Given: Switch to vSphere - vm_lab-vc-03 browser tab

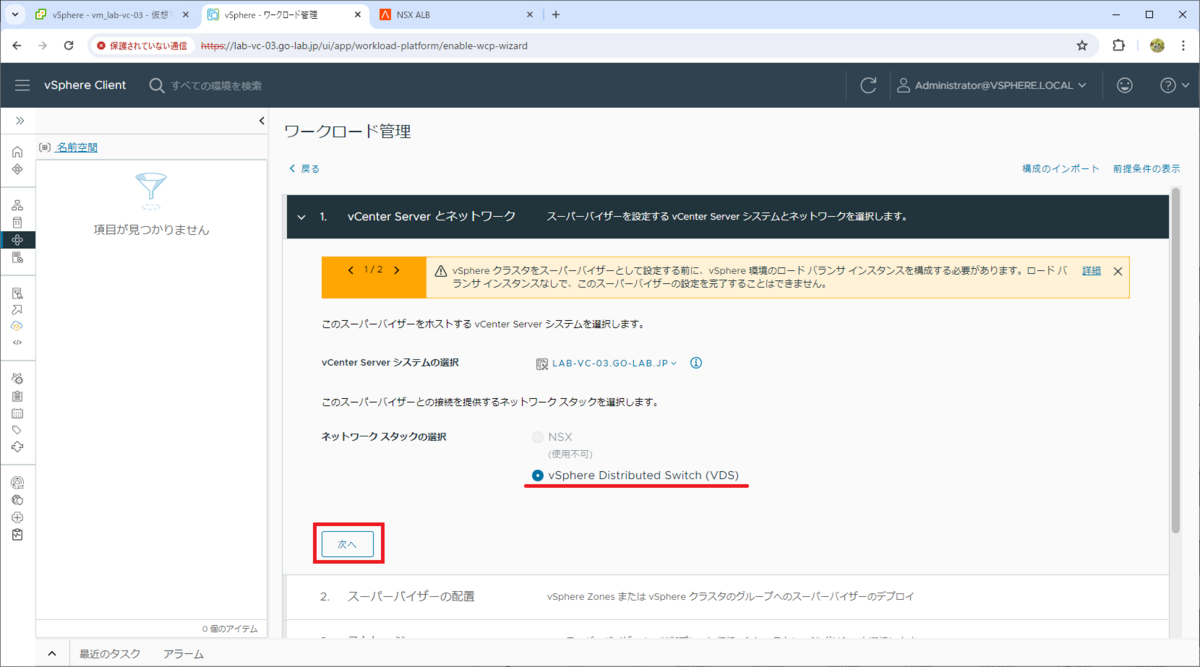Looking at the screenshot, I should click(113, 15).
